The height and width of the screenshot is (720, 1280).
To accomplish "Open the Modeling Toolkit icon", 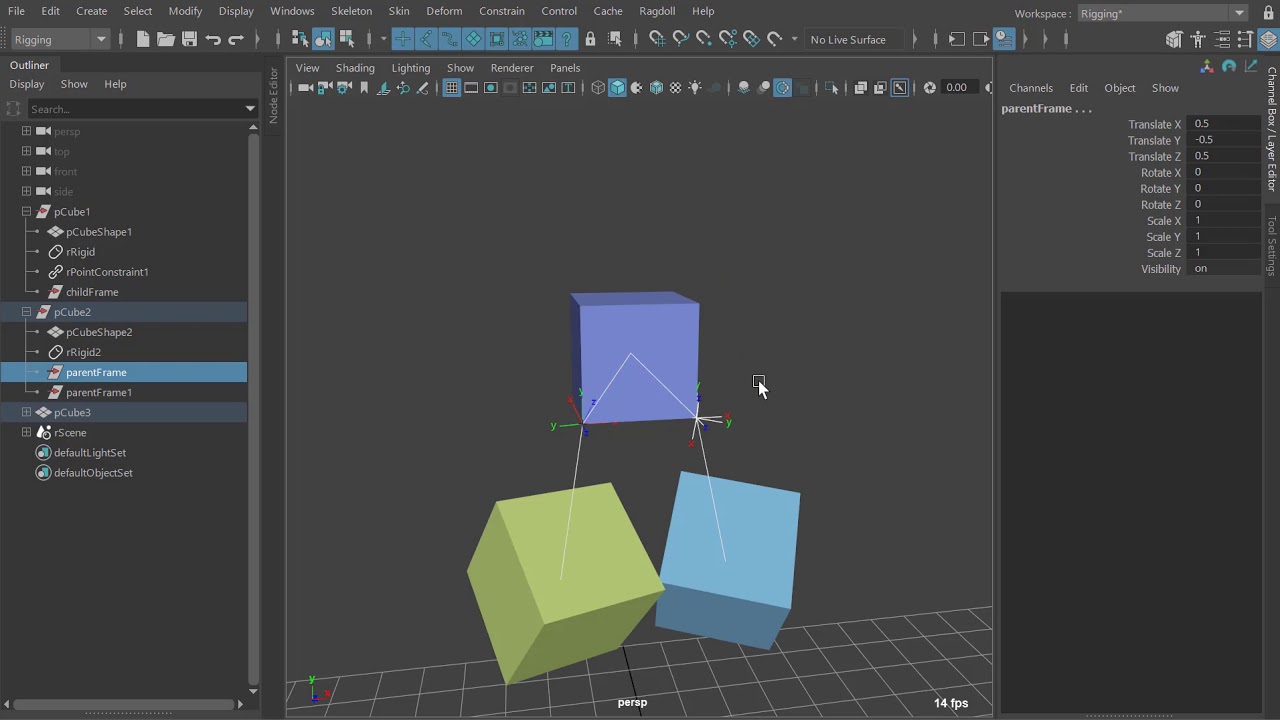I will [x=1175, y=39].
